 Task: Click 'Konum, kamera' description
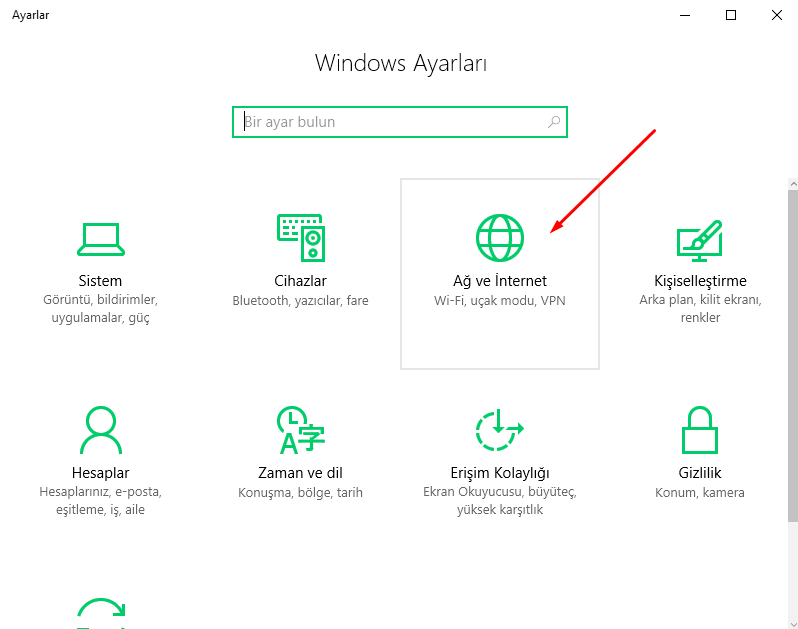pyautogui.click(x=700, y=493)
